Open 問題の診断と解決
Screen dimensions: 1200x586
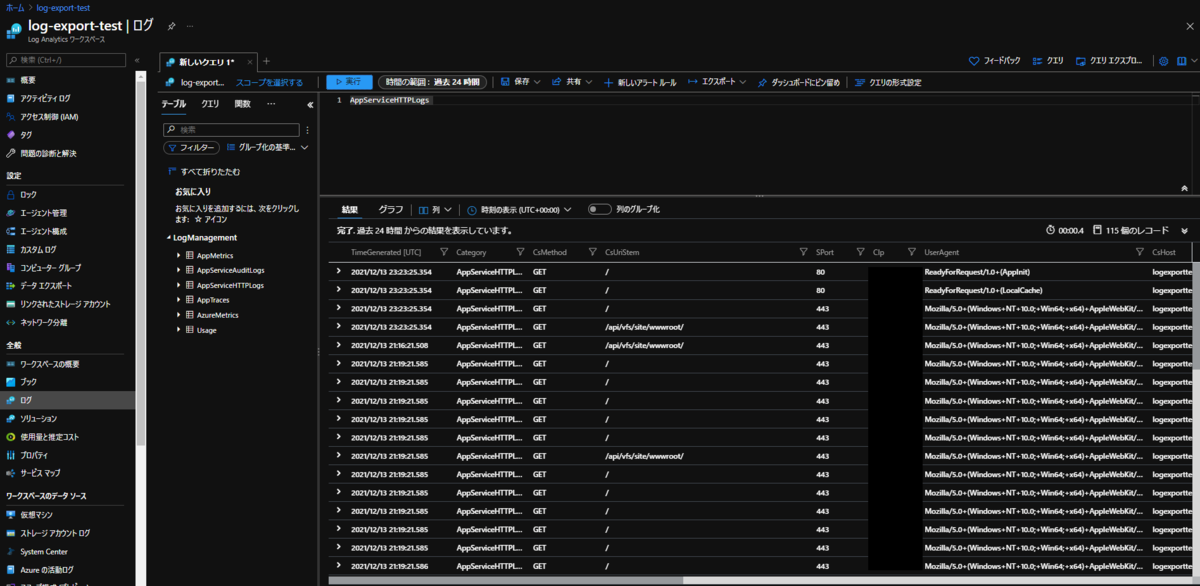click(x=48, y=153)
